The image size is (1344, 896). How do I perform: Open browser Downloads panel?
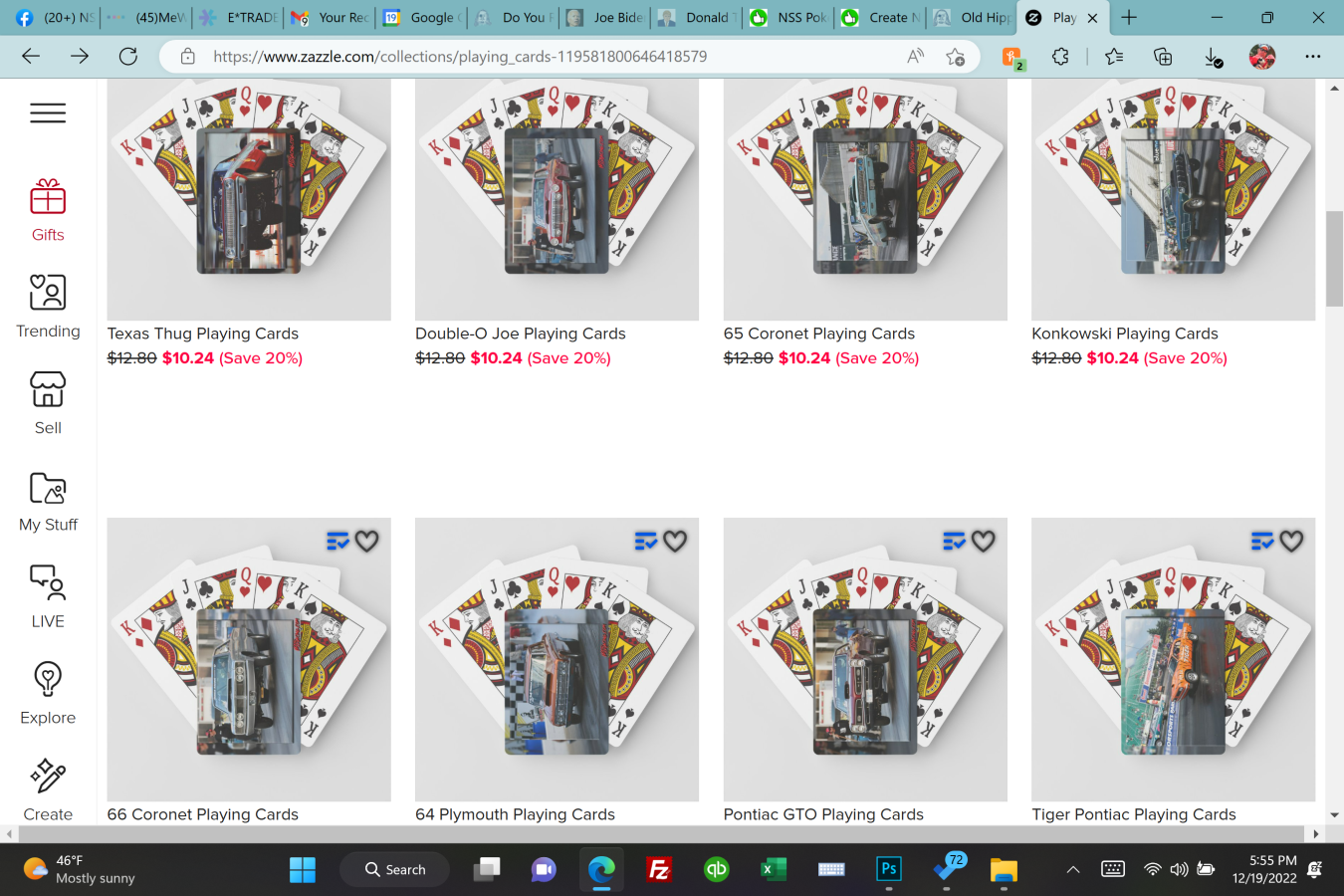(1213, 58)
